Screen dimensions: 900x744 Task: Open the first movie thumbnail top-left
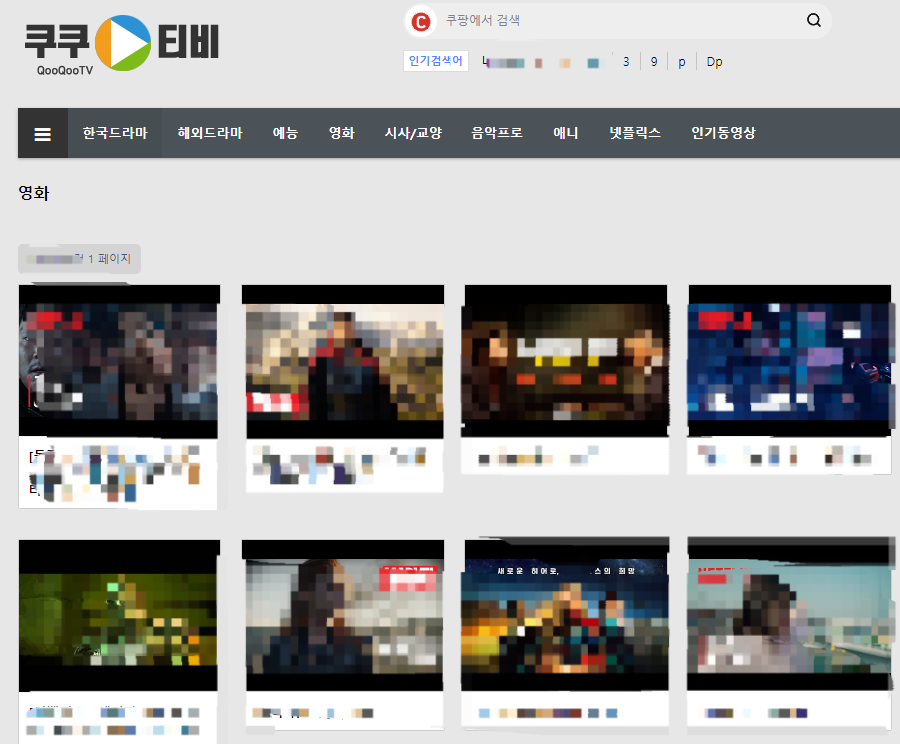coord(118,362)
